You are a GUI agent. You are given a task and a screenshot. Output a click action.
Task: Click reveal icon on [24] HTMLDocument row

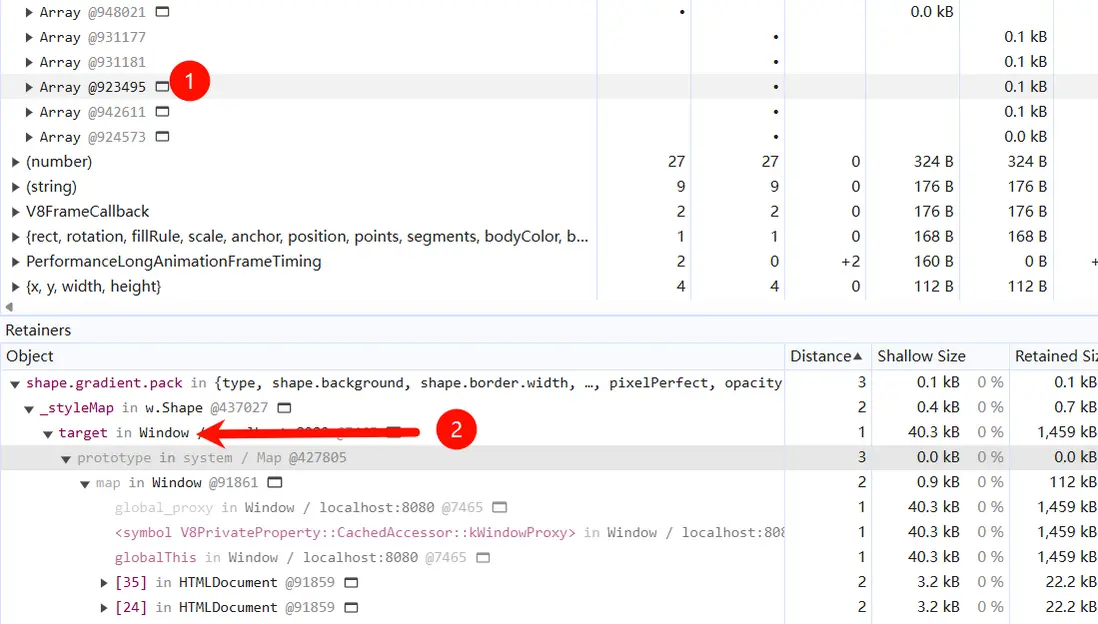(352, 607)
